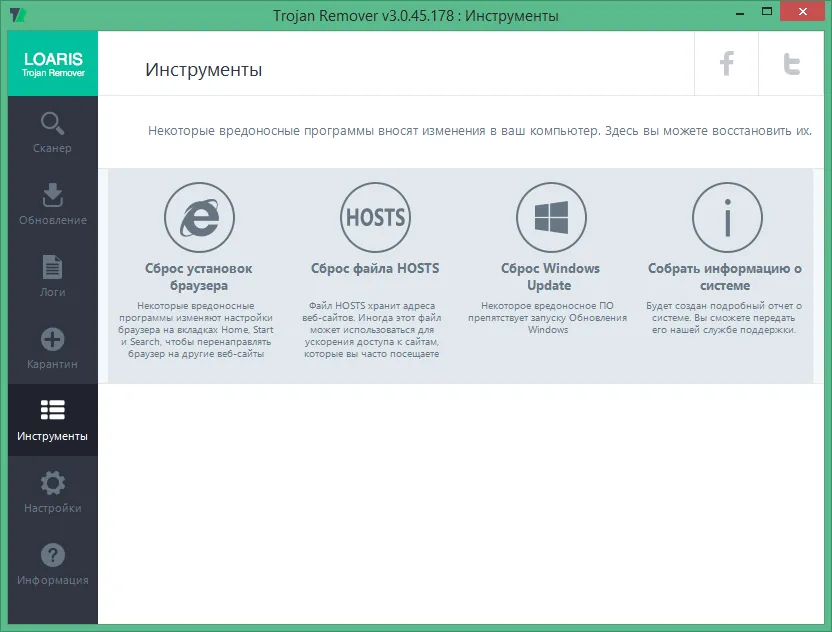
Task: Open the Настройки gear icon
Action: click(53, 483)
